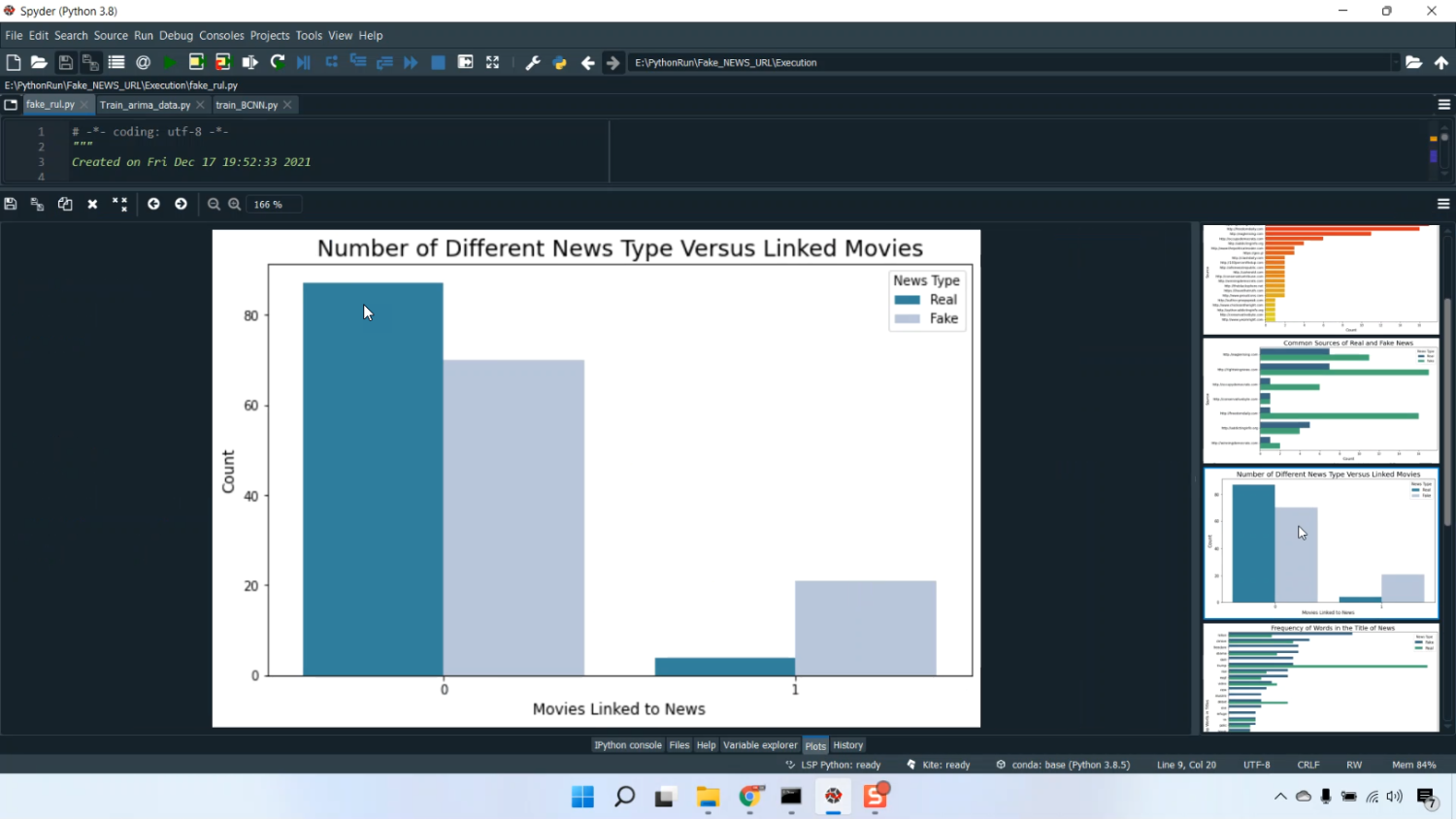Zoom in on the plot
Image resolution: width=1456 pixels, height=819 pixels.
(x=235, y=204)
